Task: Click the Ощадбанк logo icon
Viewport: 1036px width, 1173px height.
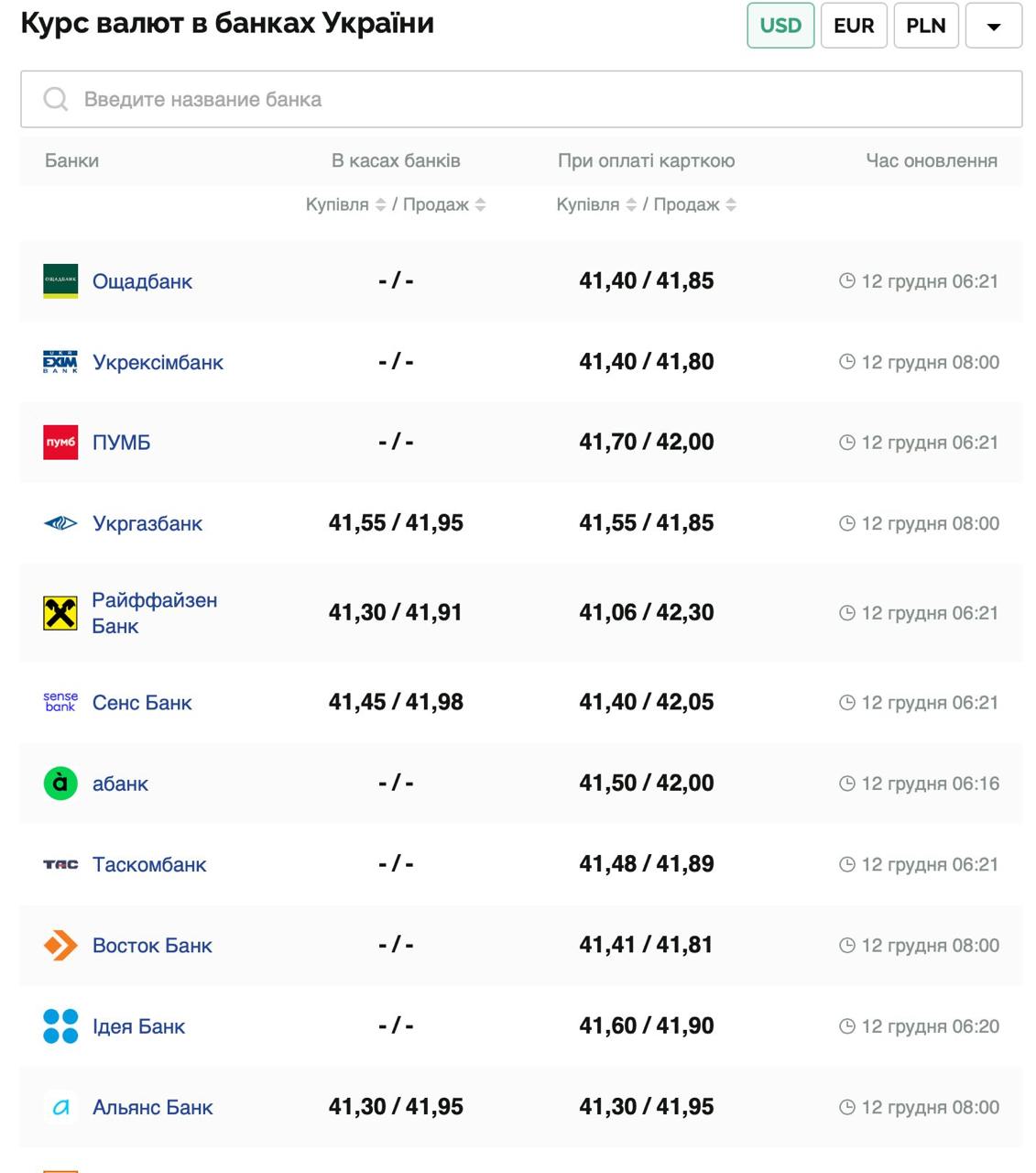Action: tap(60, 280)
